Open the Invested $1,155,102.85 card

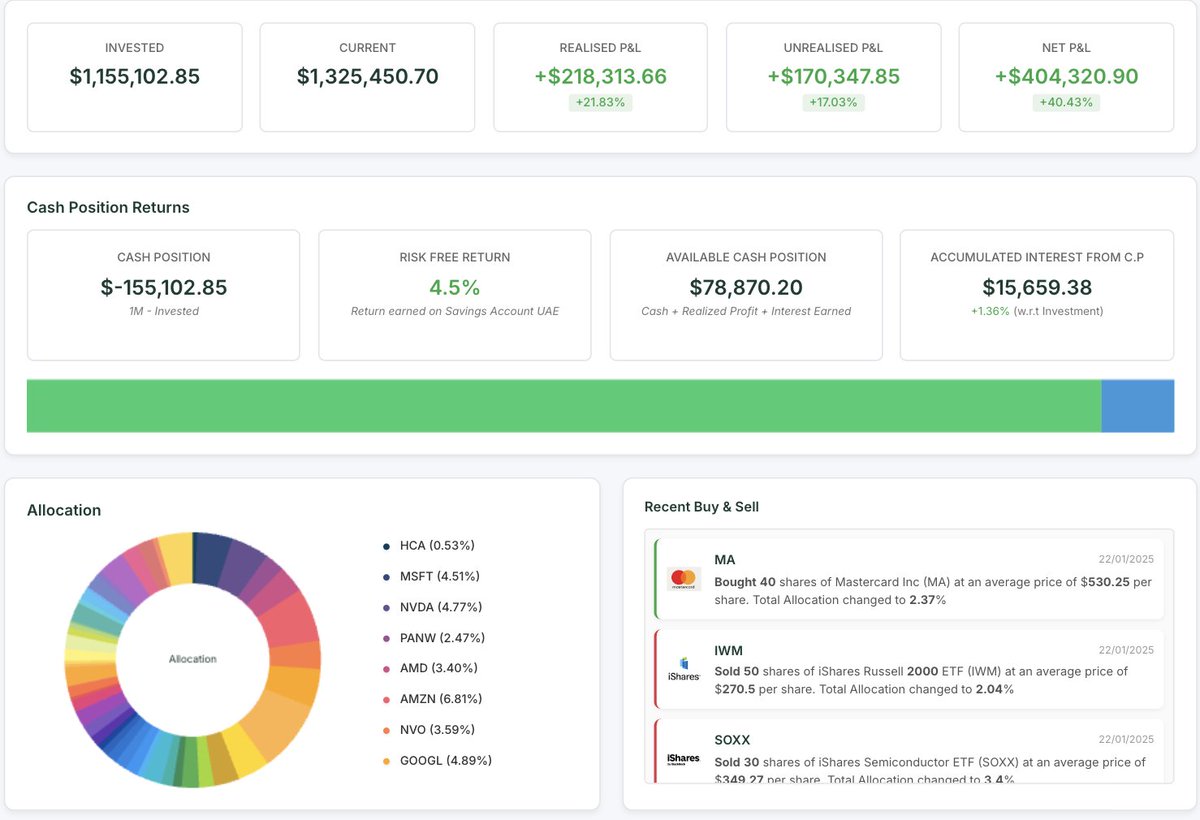point(135,78)
